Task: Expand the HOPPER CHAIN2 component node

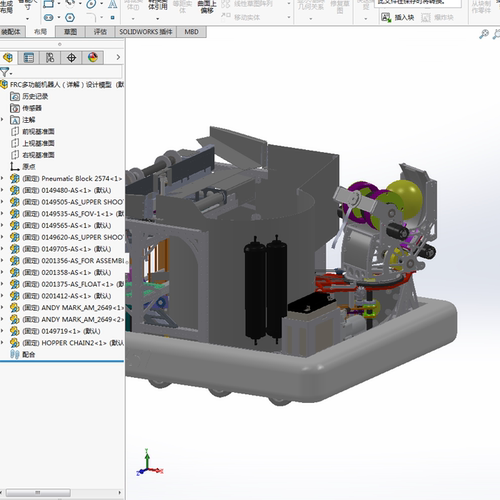Action: coord(2,343)
